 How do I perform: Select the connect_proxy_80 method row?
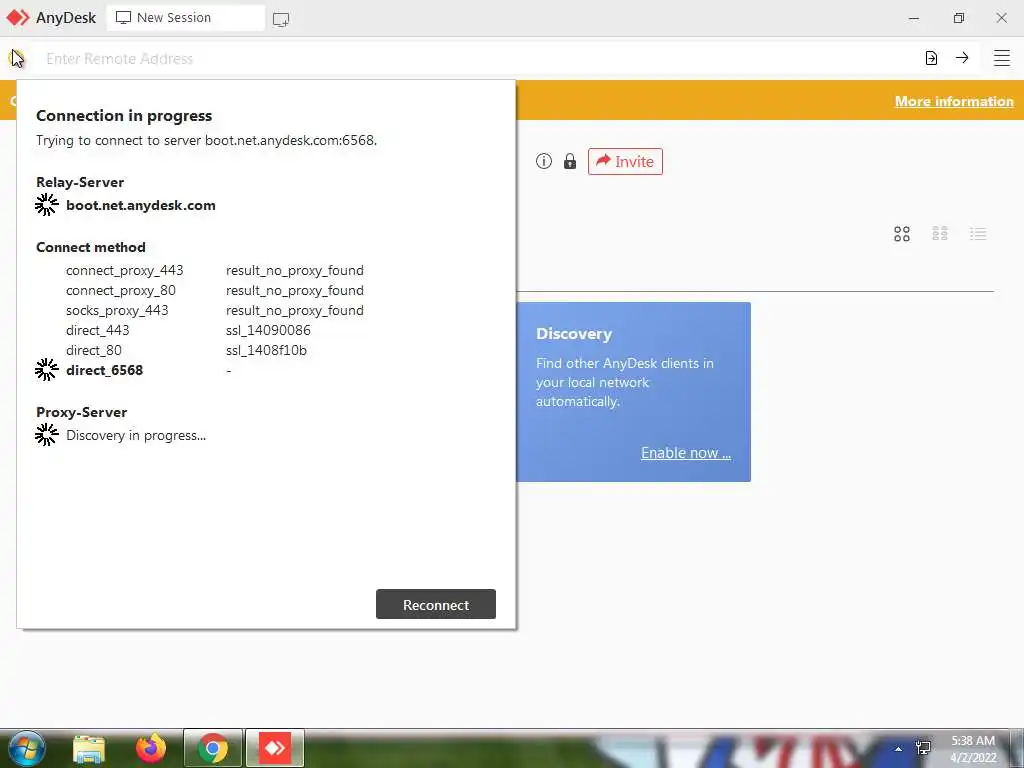point(215,291)
